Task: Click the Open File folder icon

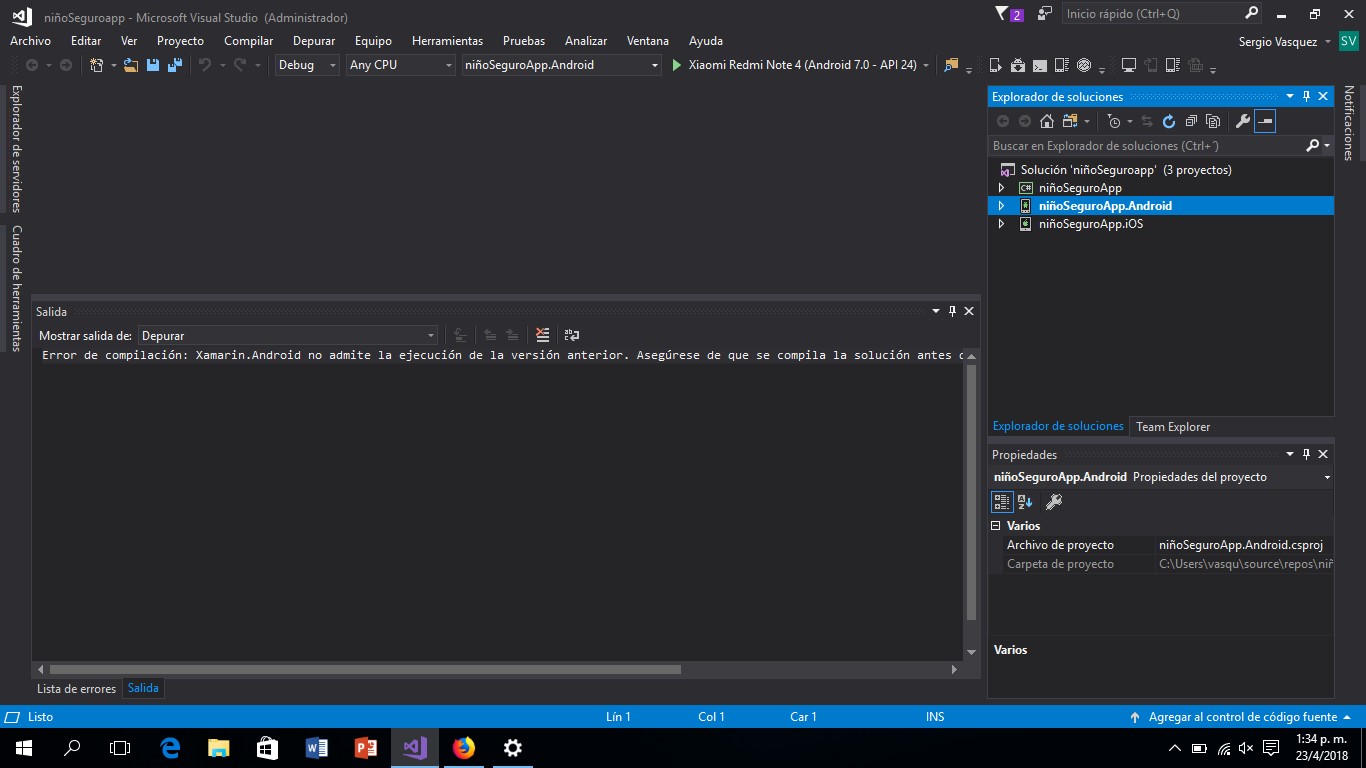Action: [x=131, y=65]
